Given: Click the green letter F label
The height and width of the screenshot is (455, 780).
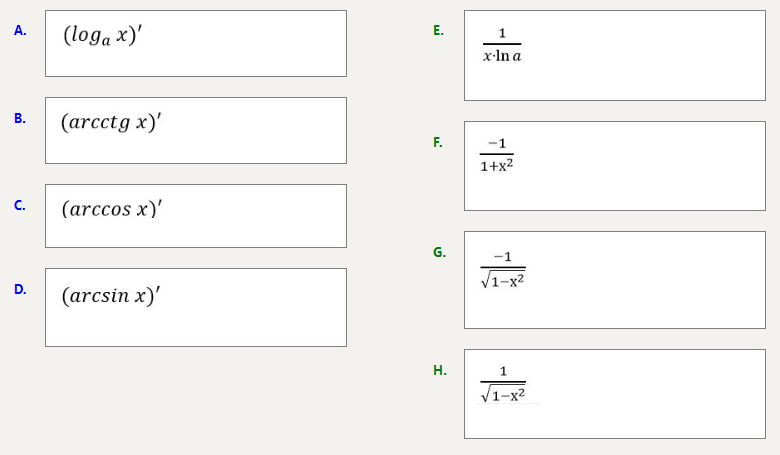Looking at the screenshot, I should 438,142.
